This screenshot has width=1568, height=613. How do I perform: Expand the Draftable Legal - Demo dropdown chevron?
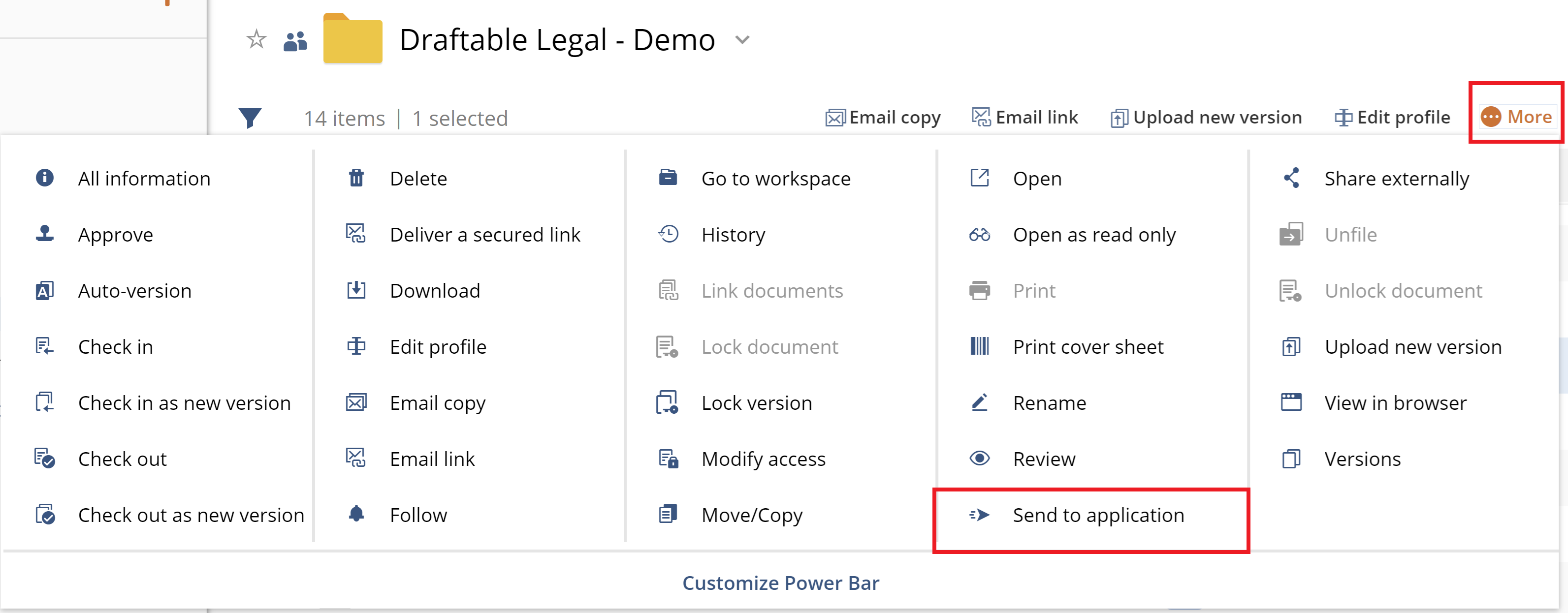[742, 40]
